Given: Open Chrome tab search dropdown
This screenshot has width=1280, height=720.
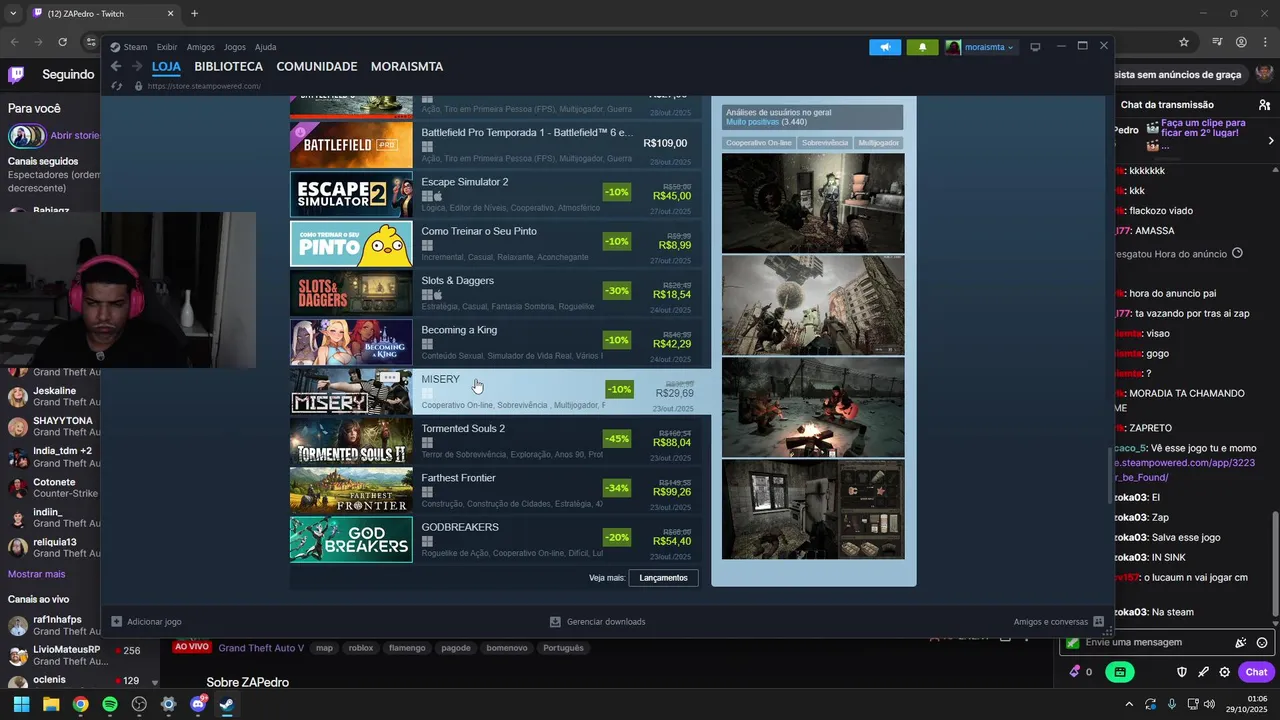Looking at the screenshot, I should pyautogui.click(x=13, y=13).
